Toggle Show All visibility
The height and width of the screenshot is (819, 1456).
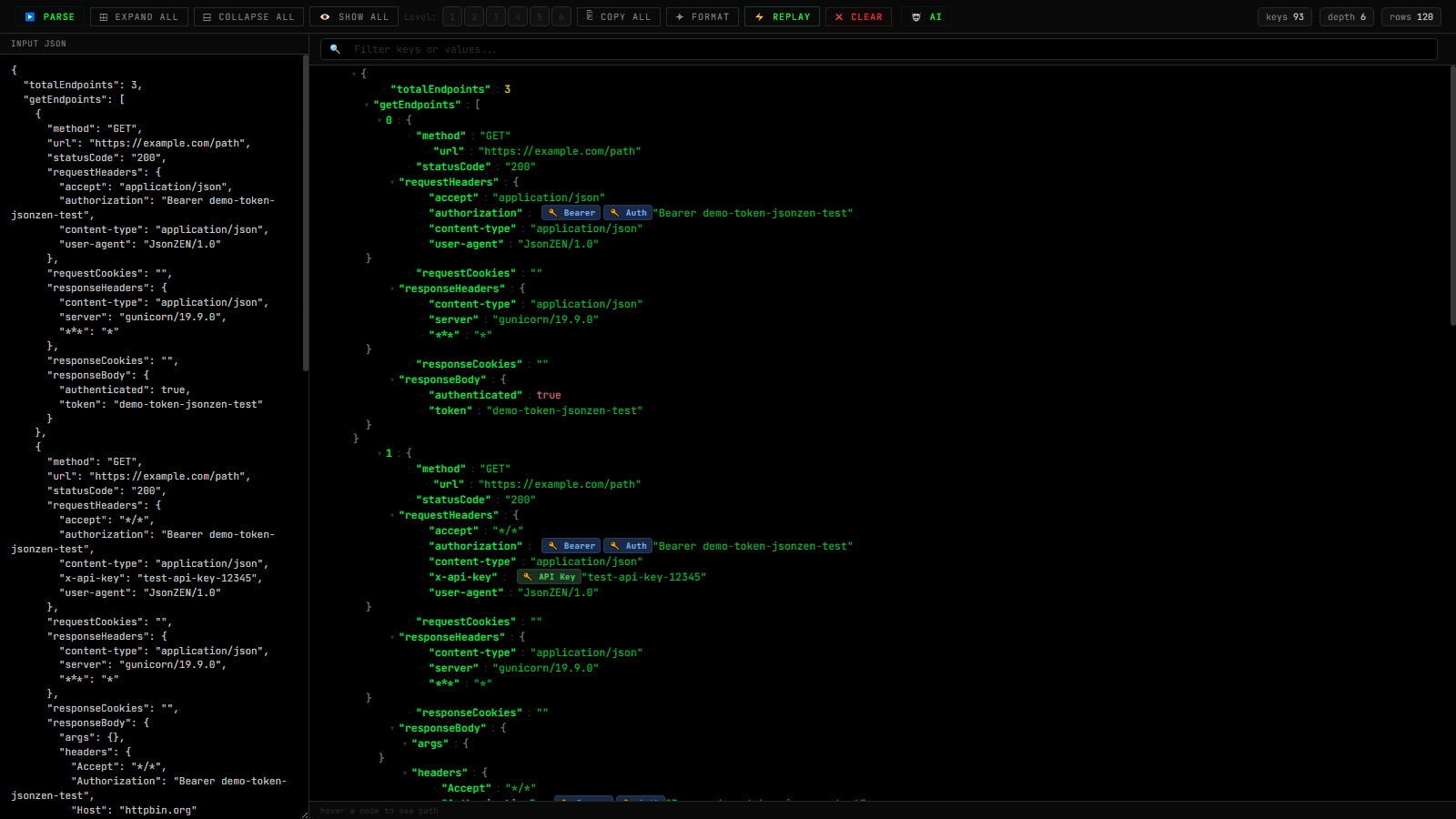pyautogui.click(x=354, y=16)
